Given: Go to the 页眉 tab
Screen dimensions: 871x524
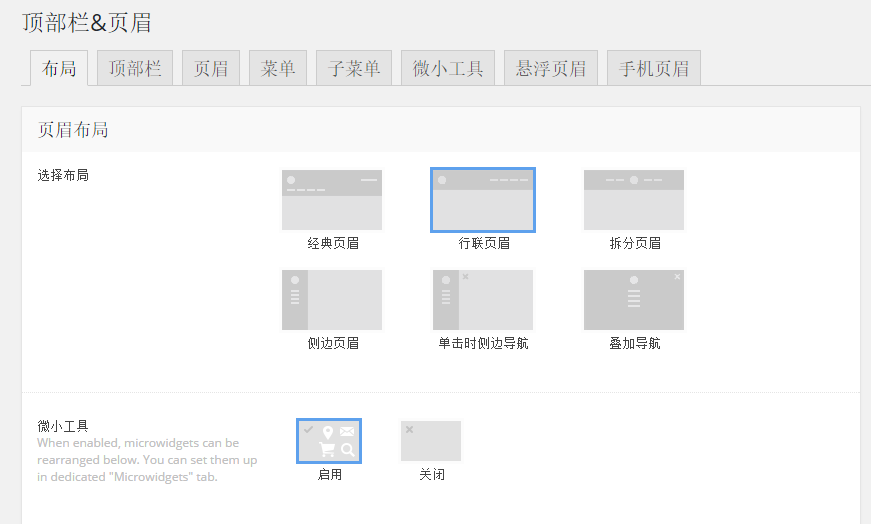Looking at the screenshot, I should pos(211,68).
